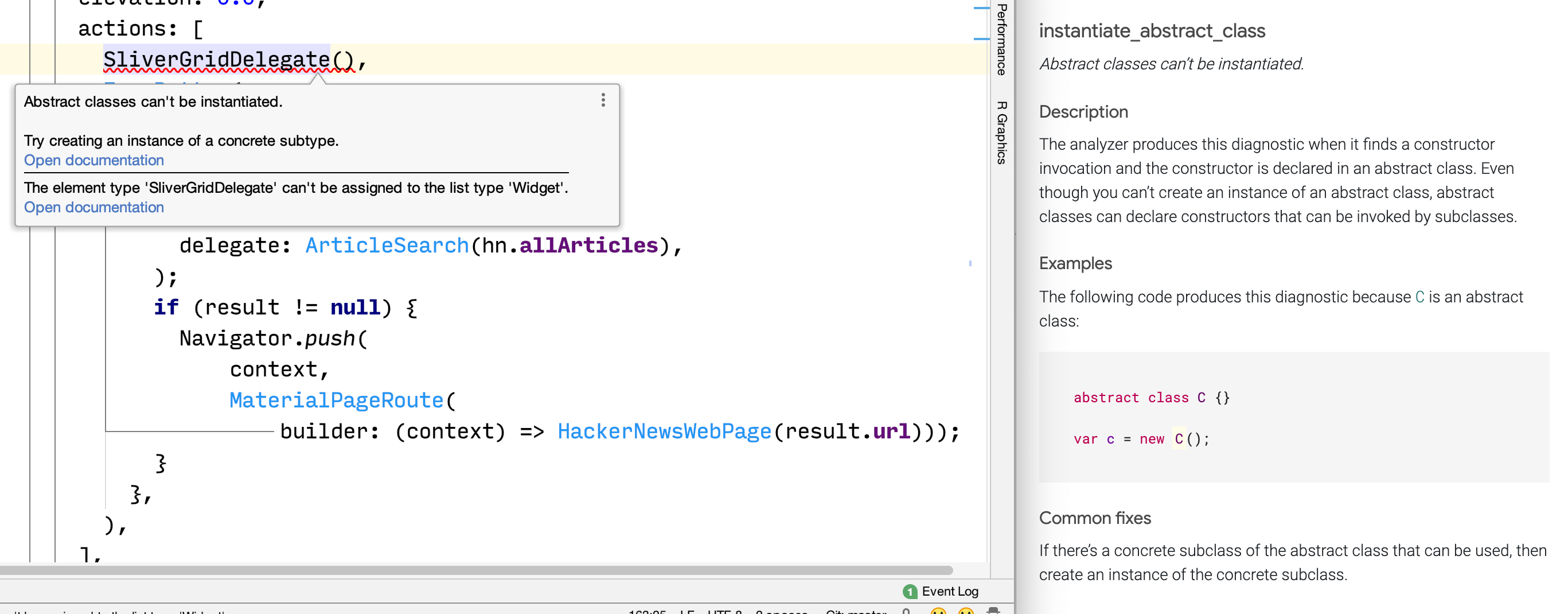Open the Event Log panel
This screenshot has width=1568, height=614.
(949, 591)
